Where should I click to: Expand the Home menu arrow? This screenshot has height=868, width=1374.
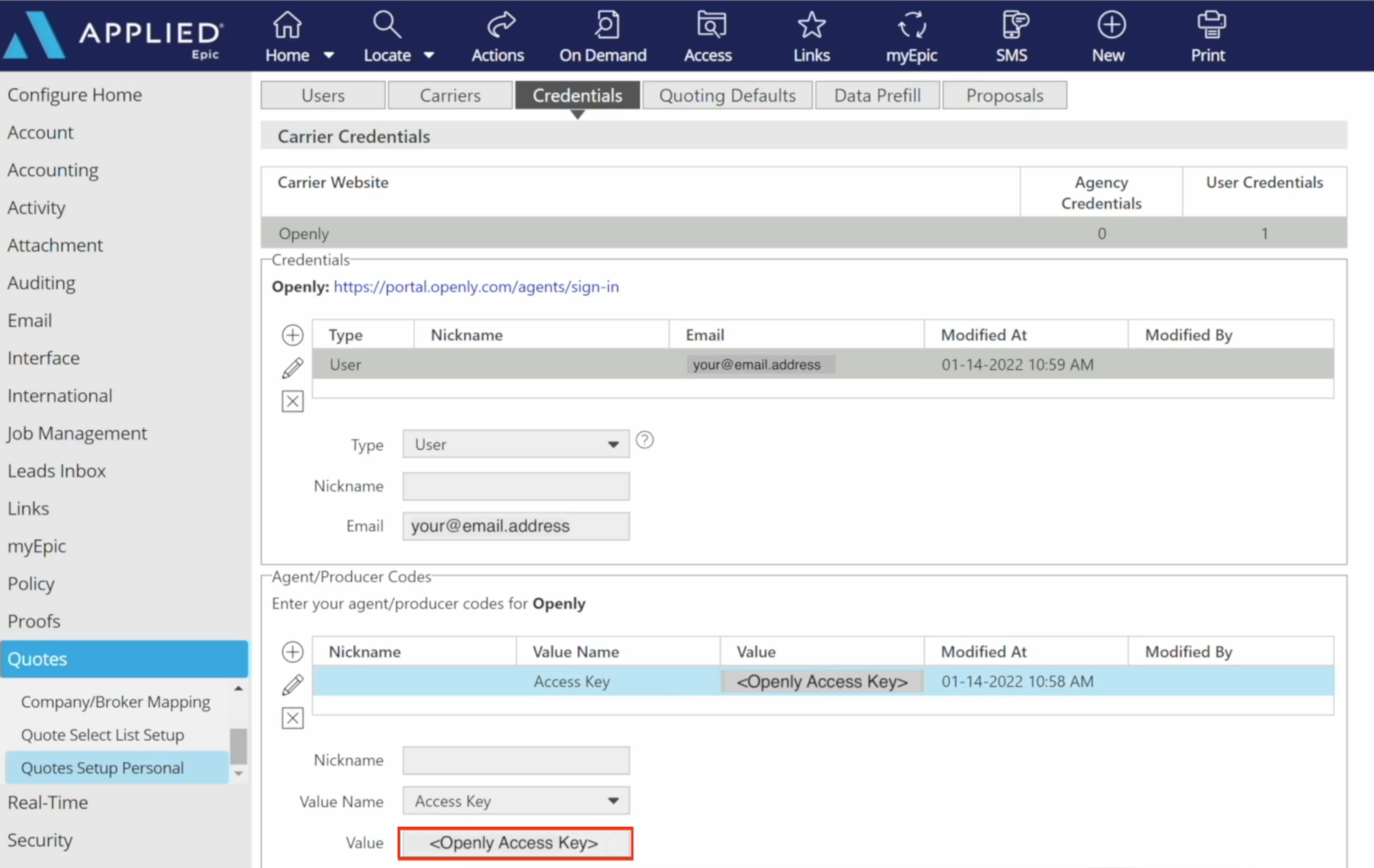coord(329,55)
